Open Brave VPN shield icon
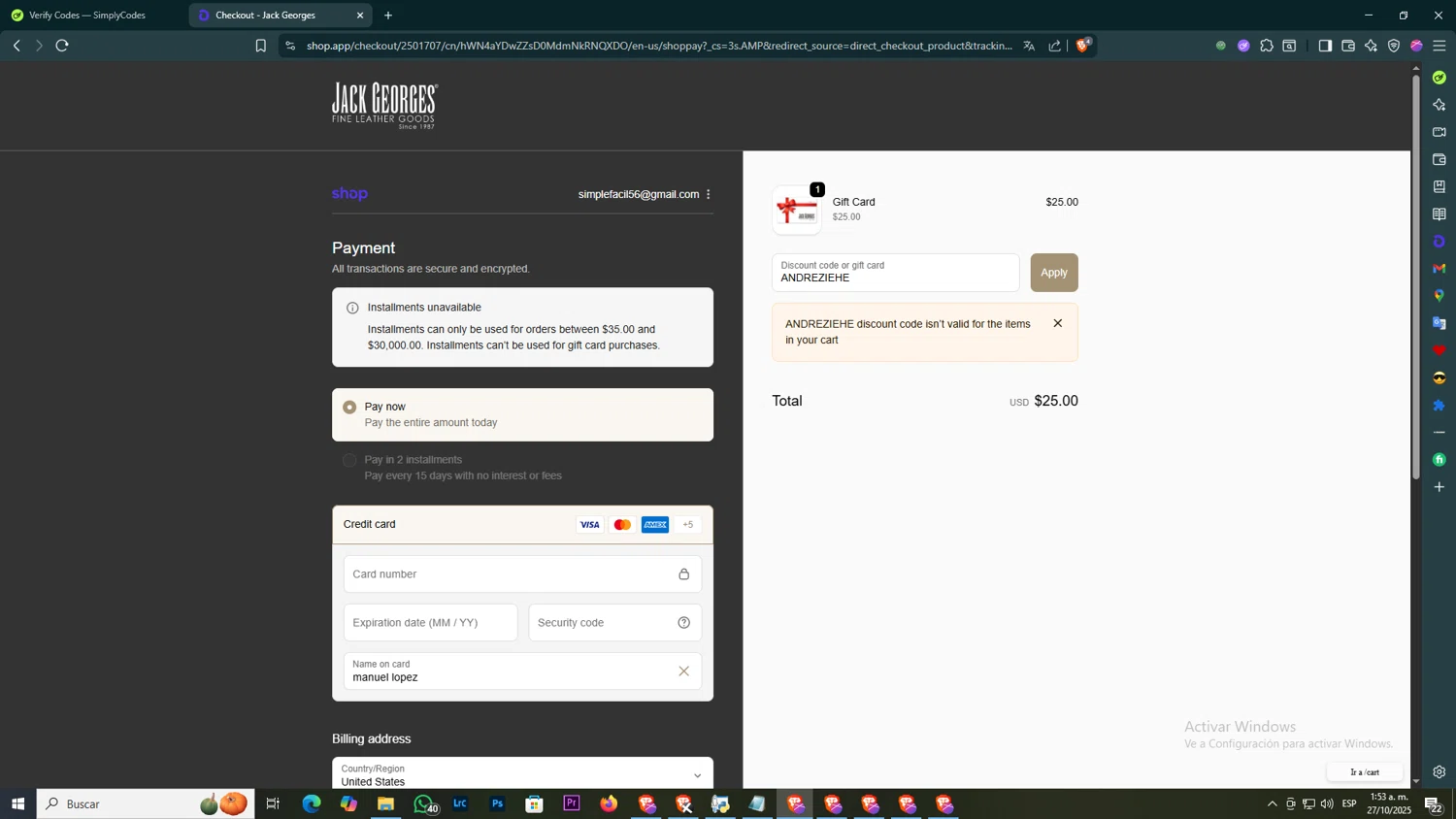Viewport: 1456px width, 819px height. pos(1394,46)
